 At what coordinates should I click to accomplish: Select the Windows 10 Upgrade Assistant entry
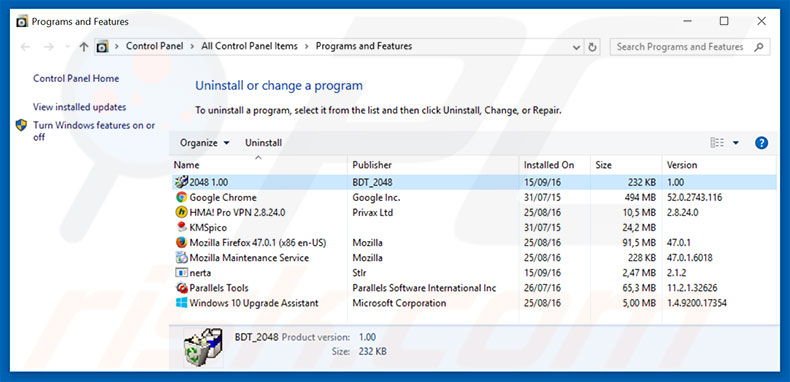(254, 303)
